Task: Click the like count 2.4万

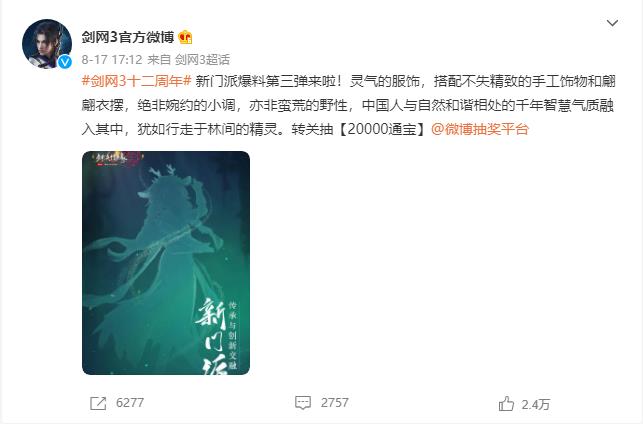Action: [536, 404]
